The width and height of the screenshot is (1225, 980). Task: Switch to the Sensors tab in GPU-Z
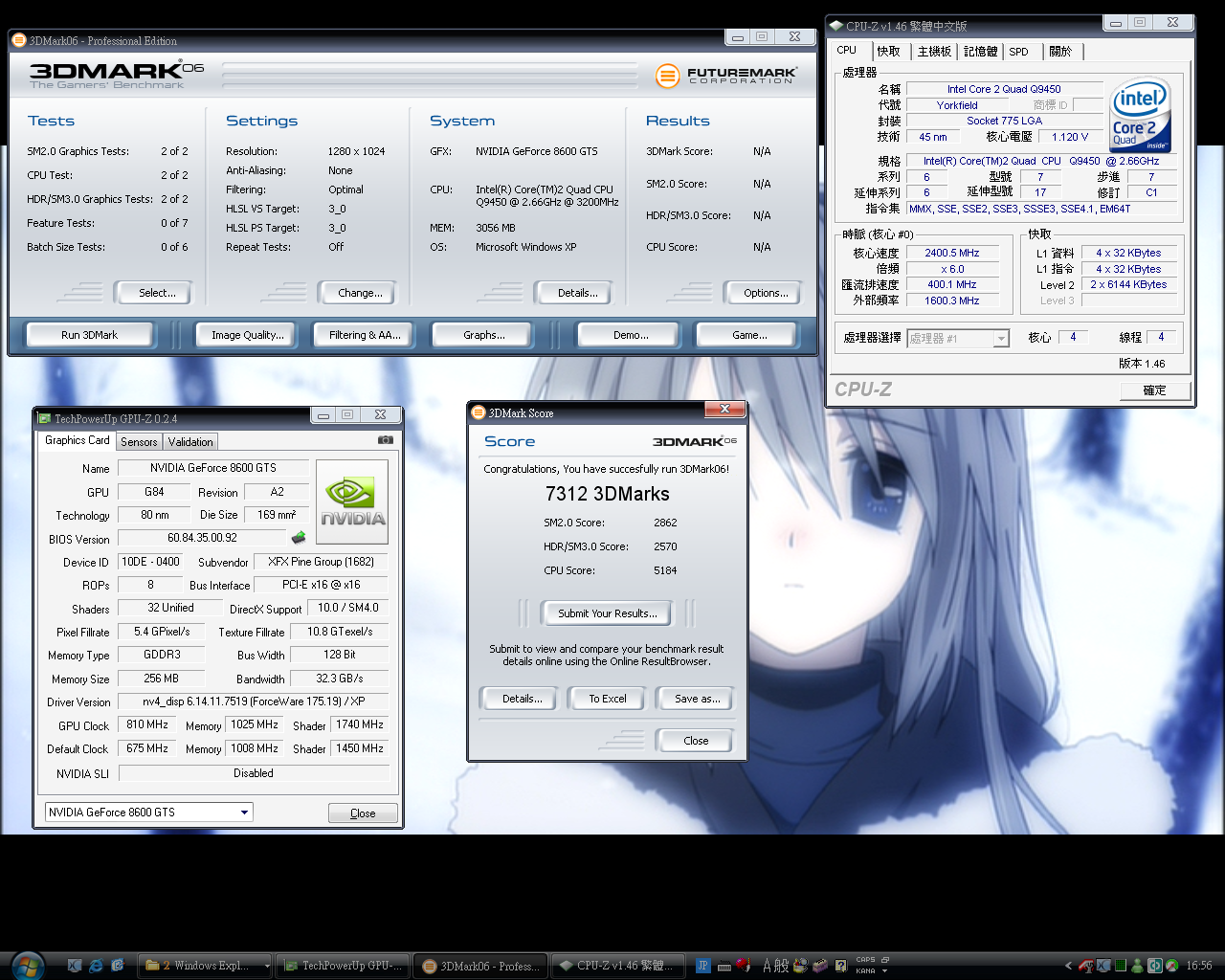click(x=139, y=441)
